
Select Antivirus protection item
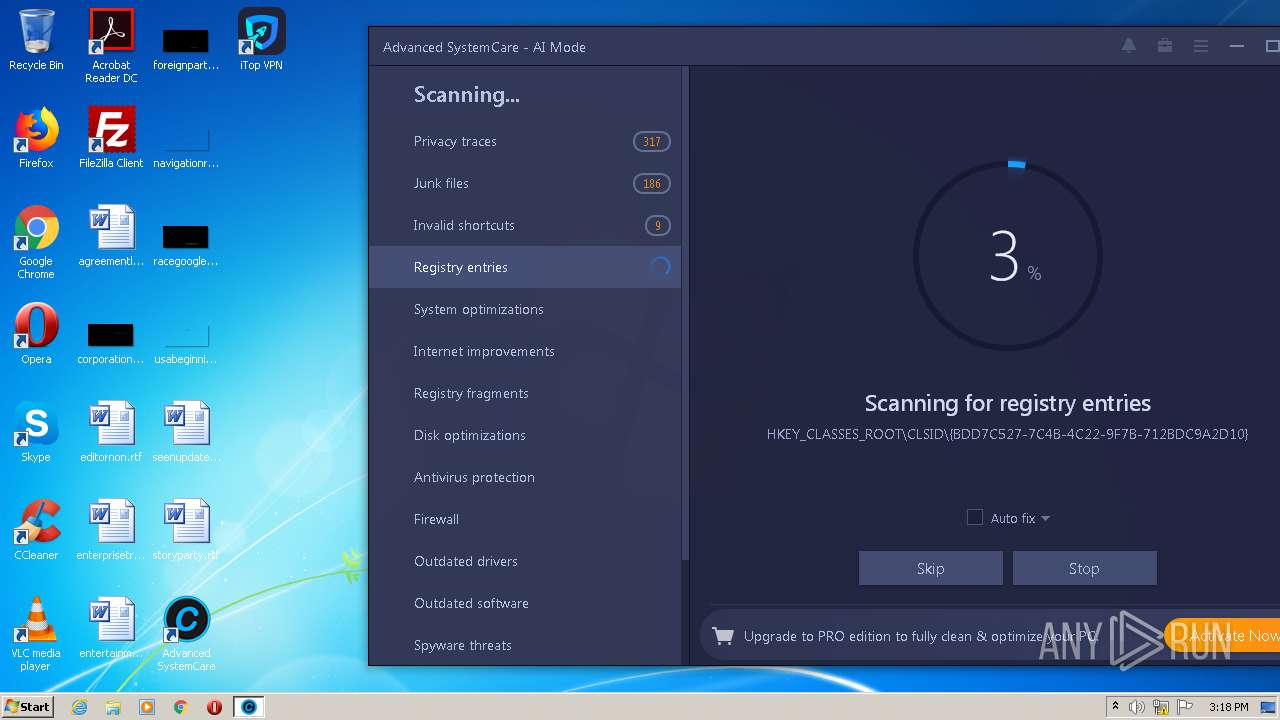click(525, 477)
